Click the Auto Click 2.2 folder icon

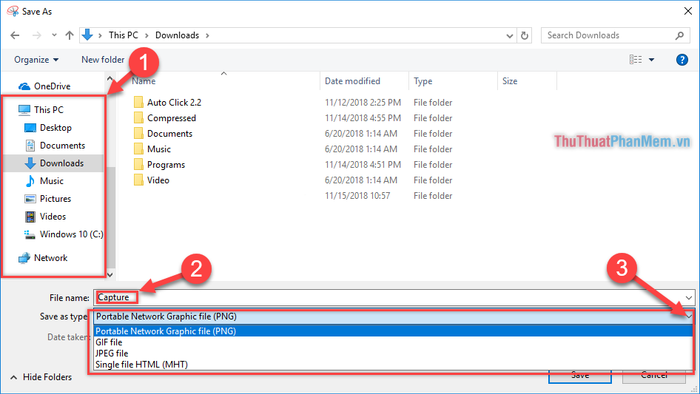pos(138,102)
